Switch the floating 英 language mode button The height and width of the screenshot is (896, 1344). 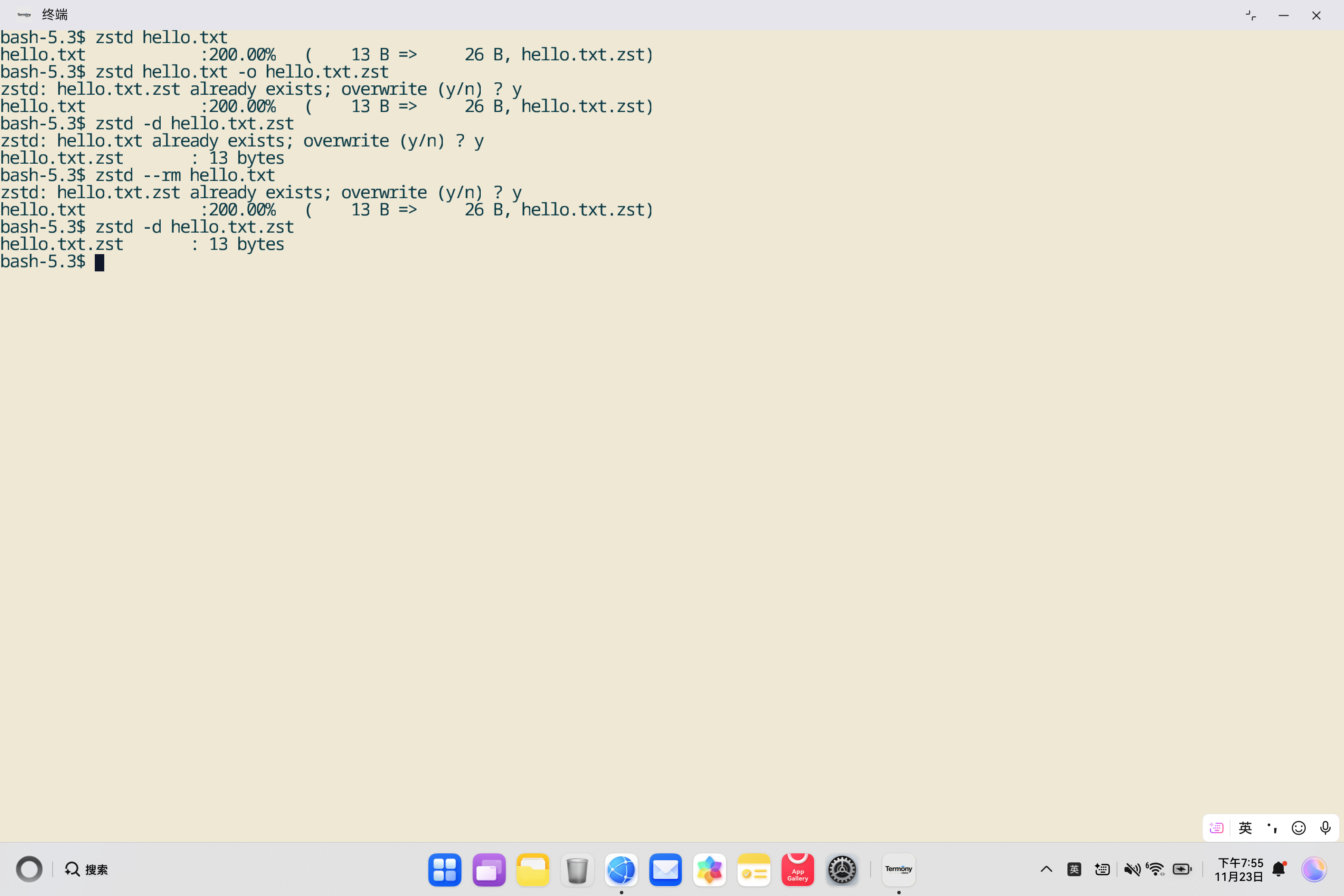1245,828
